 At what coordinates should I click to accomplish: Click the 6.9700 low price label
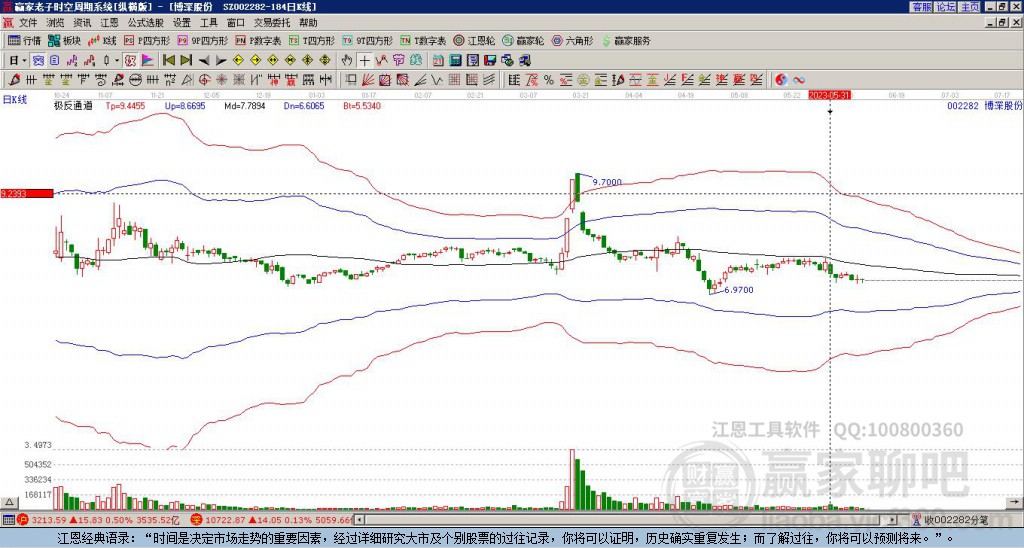click(739, 289)
